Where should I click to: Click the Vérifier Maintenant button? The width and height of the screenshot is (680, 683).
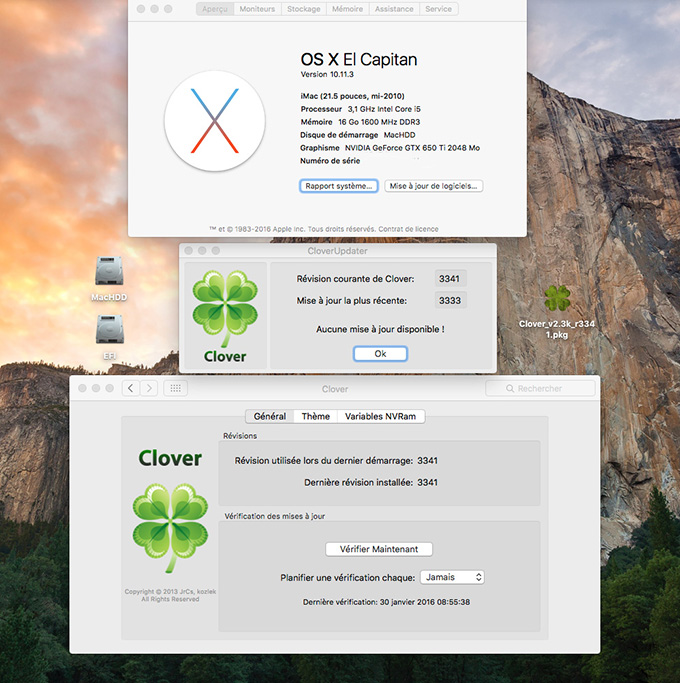[x=379, y=549]
